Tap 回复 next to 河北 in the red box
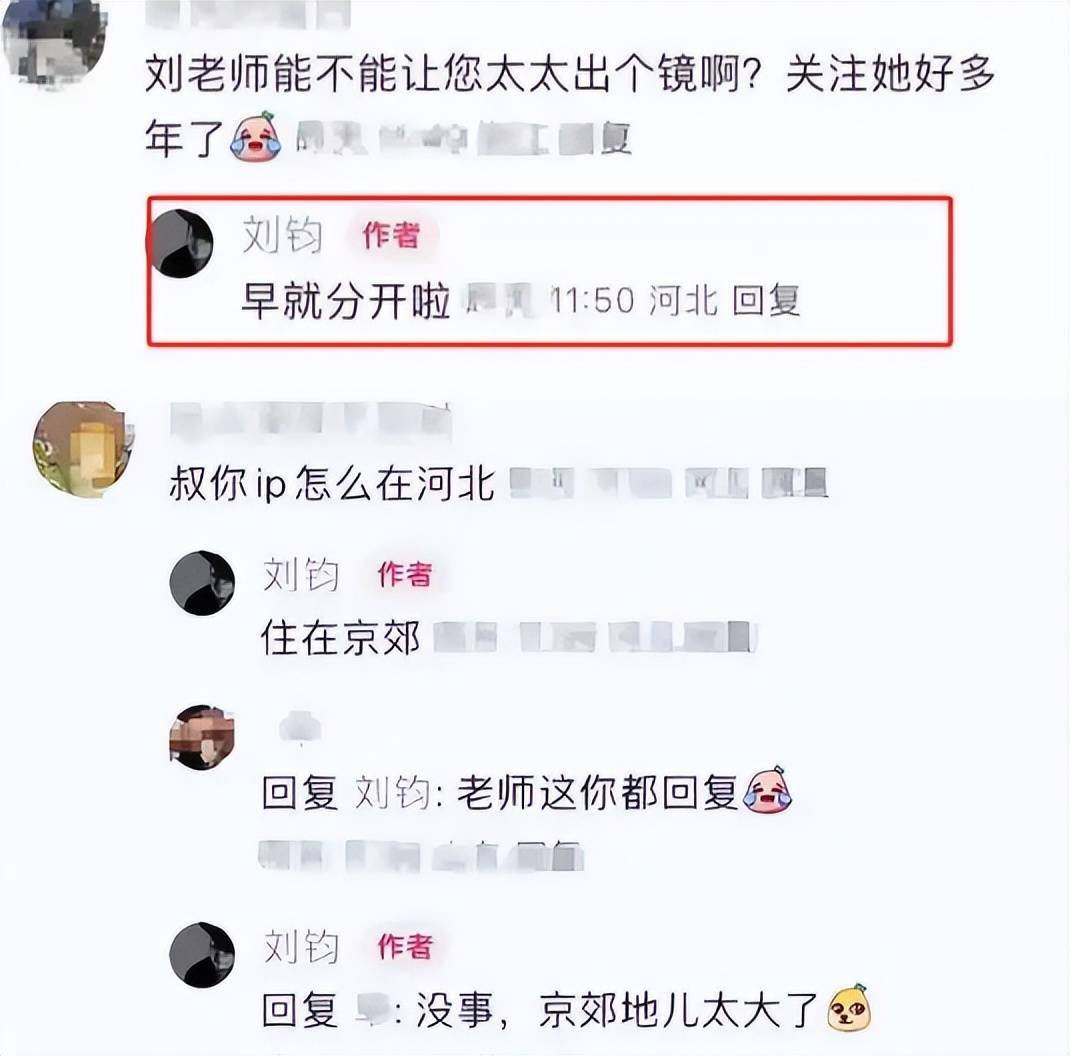The height and width of the screenshot is (1056, 1070). [x=766, y=300]
